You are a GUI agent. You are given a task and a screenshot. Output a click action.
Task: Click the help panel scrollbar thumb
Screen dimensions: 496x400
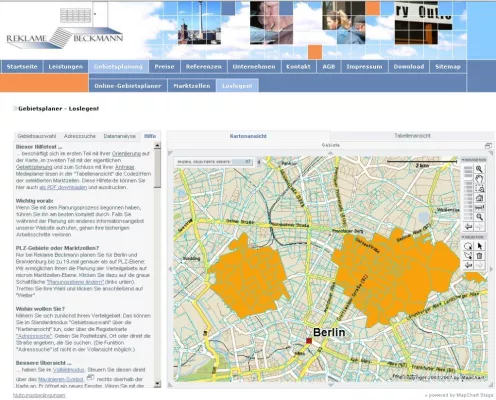(157, 168)
